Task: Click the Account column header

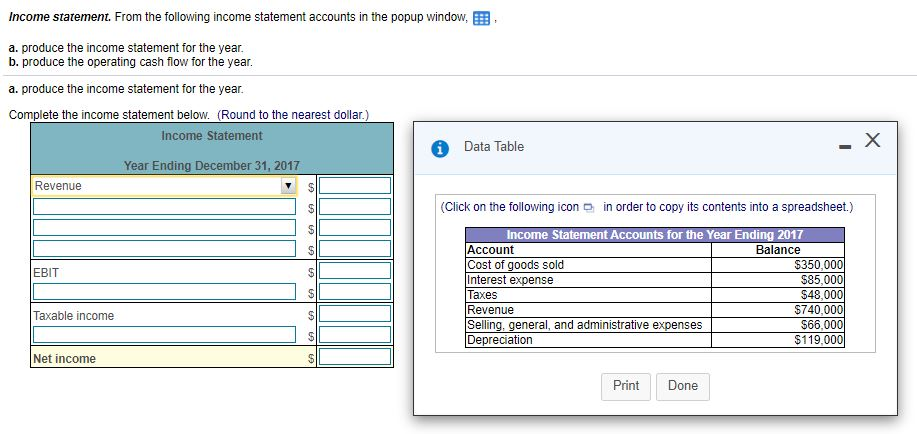Action: click(x=588, y=250)
